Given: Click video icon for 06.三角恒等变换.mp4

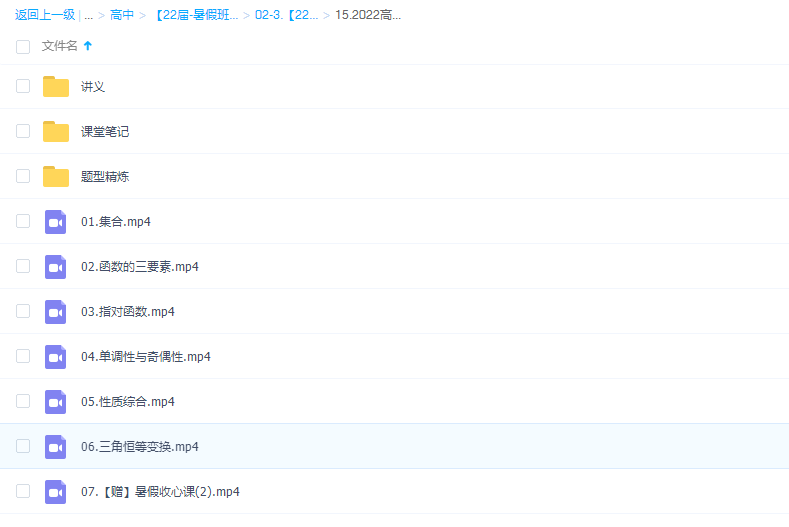Looking at the screenshot, I should (x=56, y=447).
